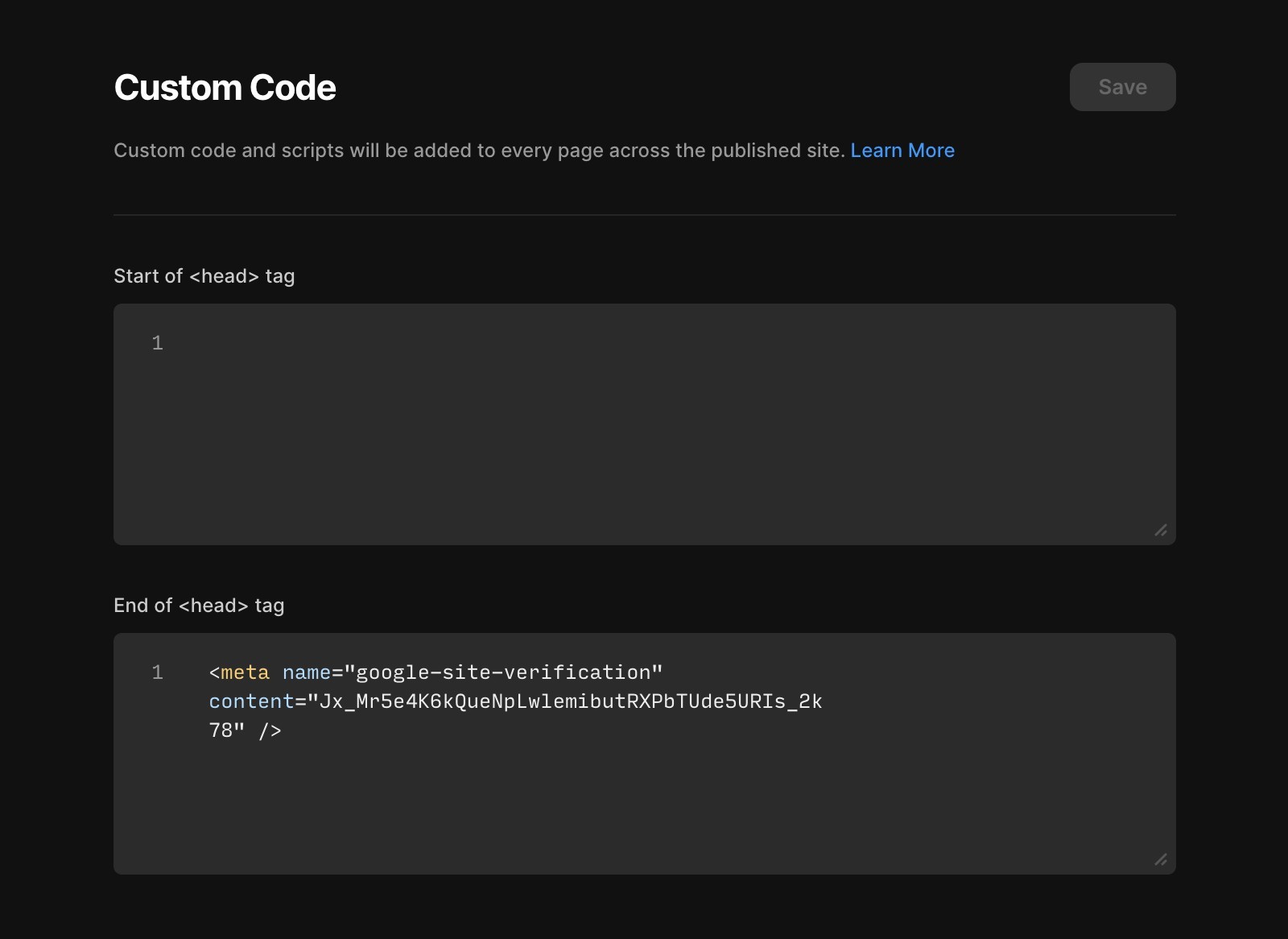The width and height of the screenshot is (1288, 939).
Task: Click the content attribute in the code
Action: 251,701
